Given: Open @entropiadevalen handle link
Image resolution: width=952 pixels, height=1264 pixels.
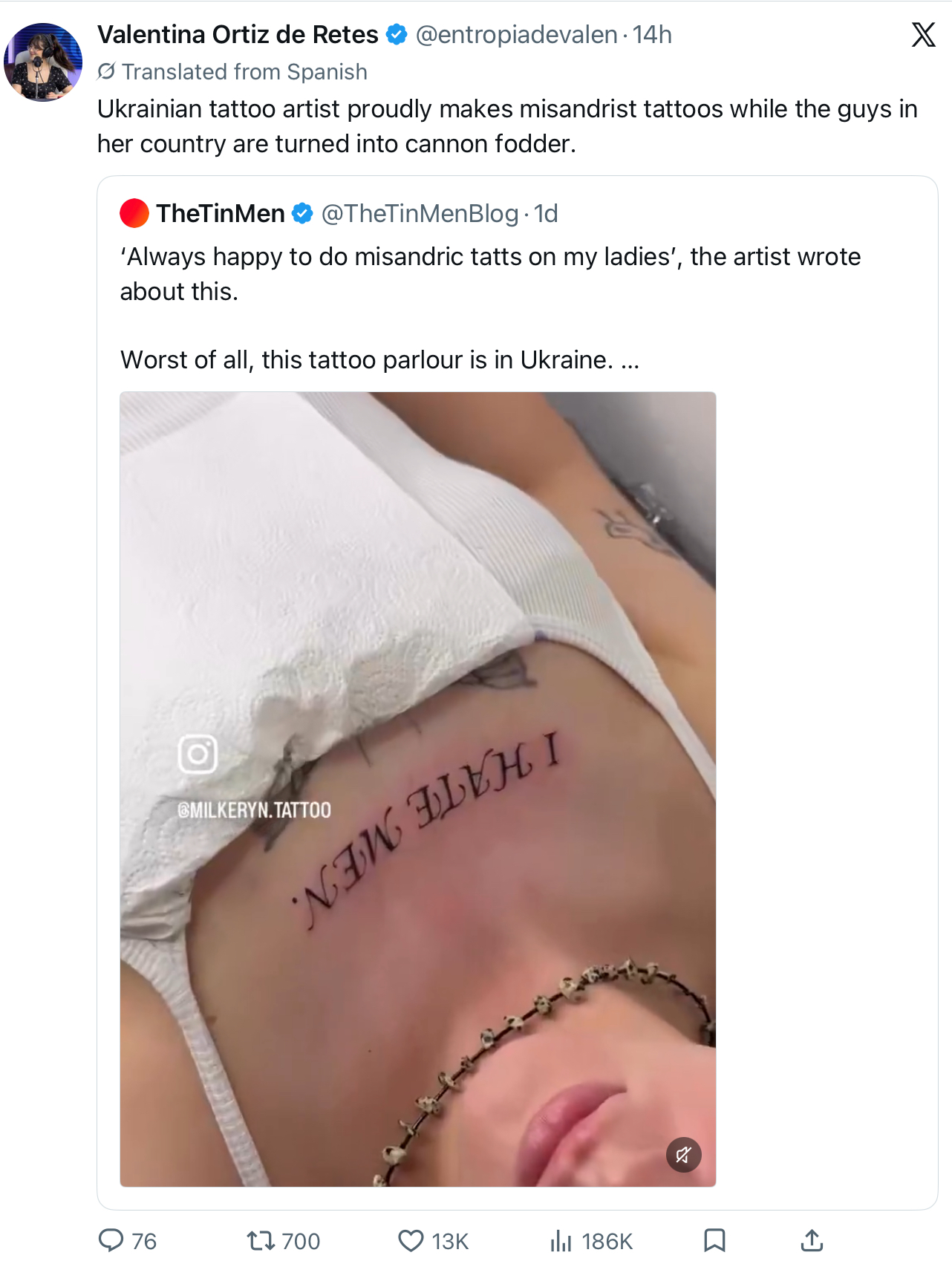Looking at the screenshot, I should pos(517,34).
